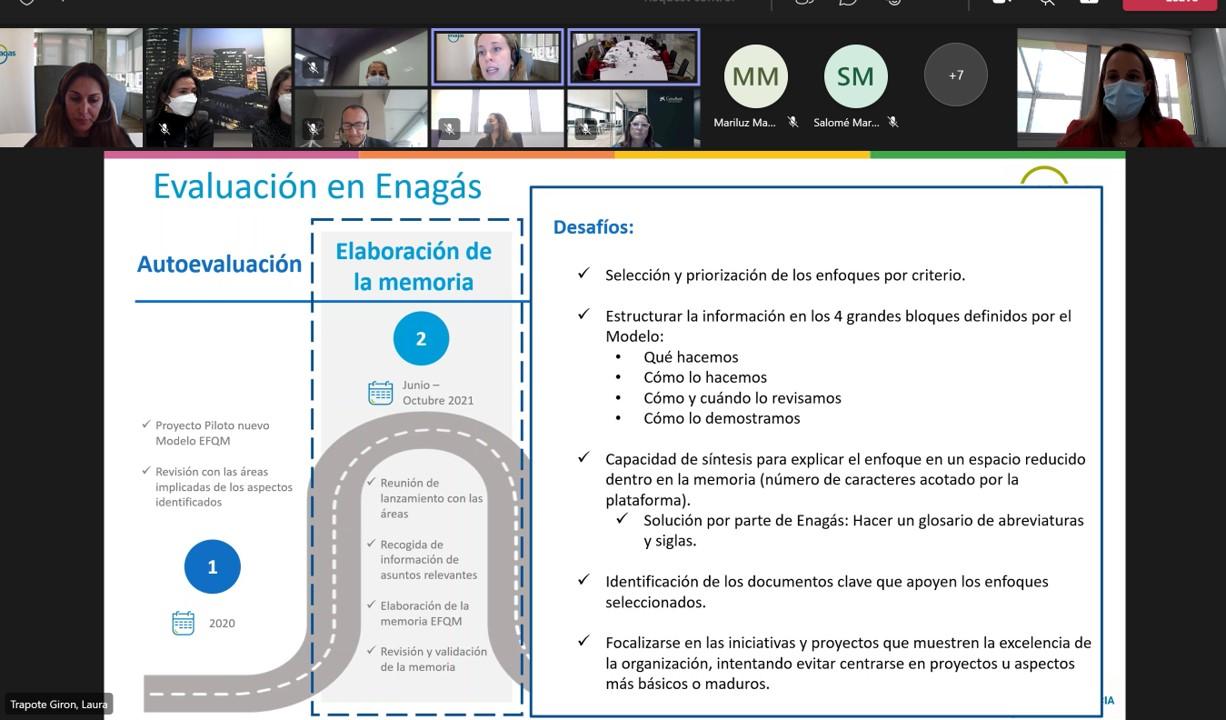Show the +7 additional participants

(x=956, y=75)
